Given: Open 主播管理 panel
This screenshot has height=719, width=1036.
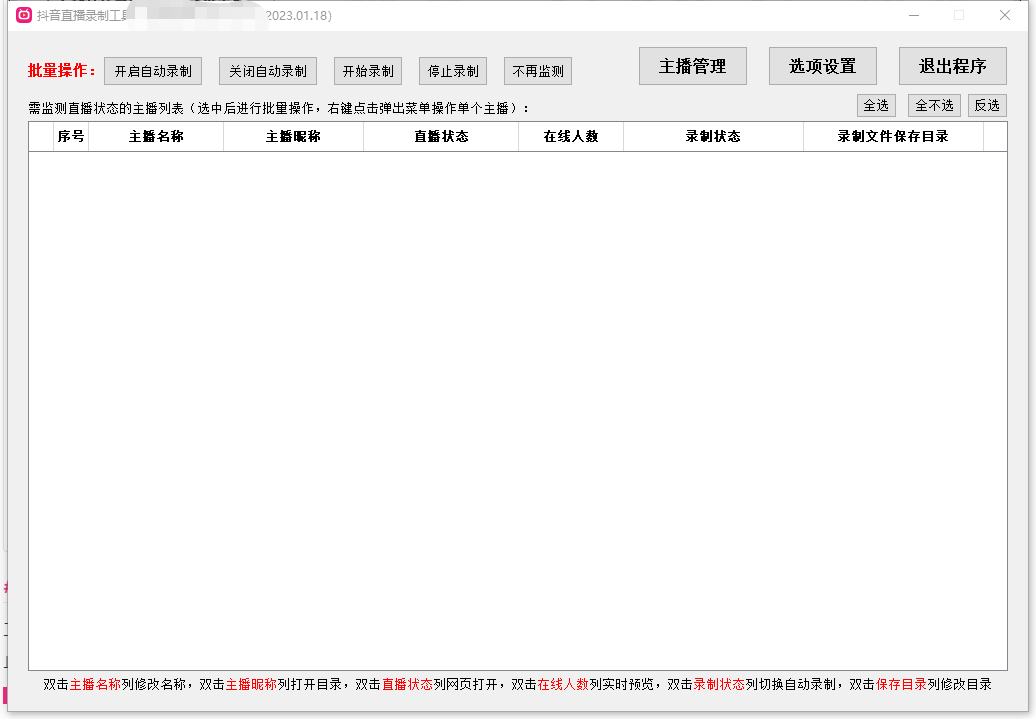Looking at the screenshot, I should click(693, 66).
